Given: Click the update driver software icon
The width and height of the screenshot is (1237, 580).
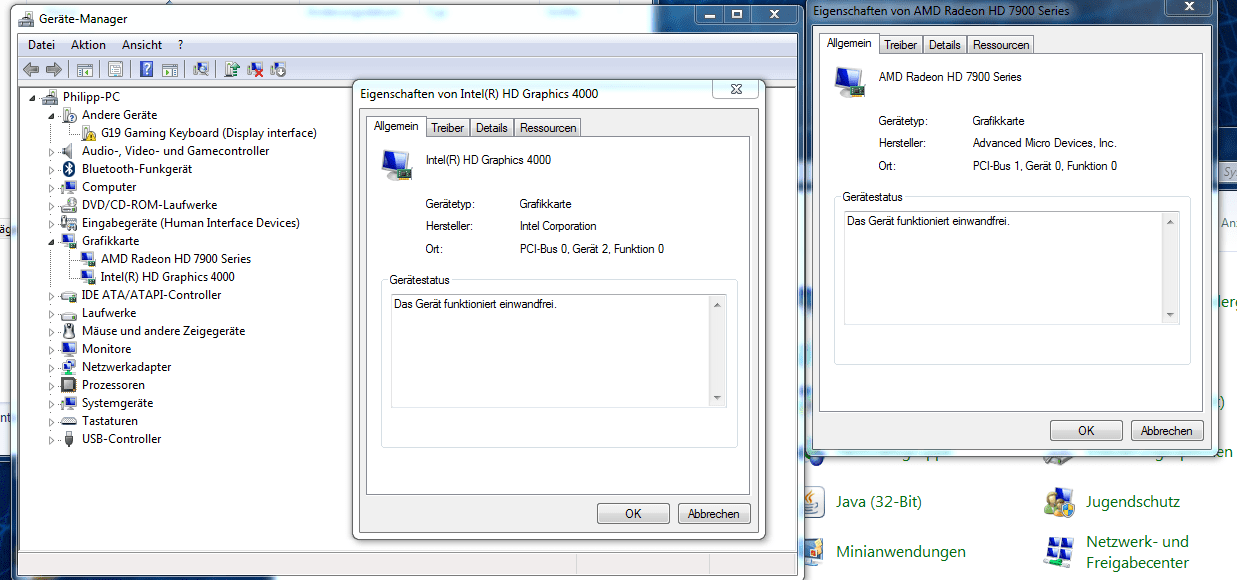Looking at the screenshot, I should point(232,69).
